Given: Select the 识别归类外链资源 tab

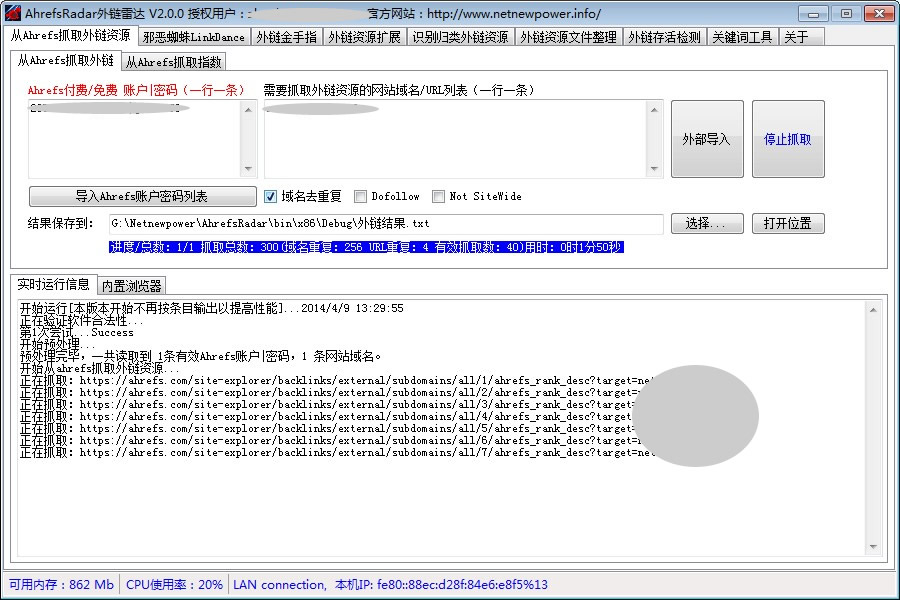Looking at the screenshot, I should pyautogui.click(x=460, y=37).
